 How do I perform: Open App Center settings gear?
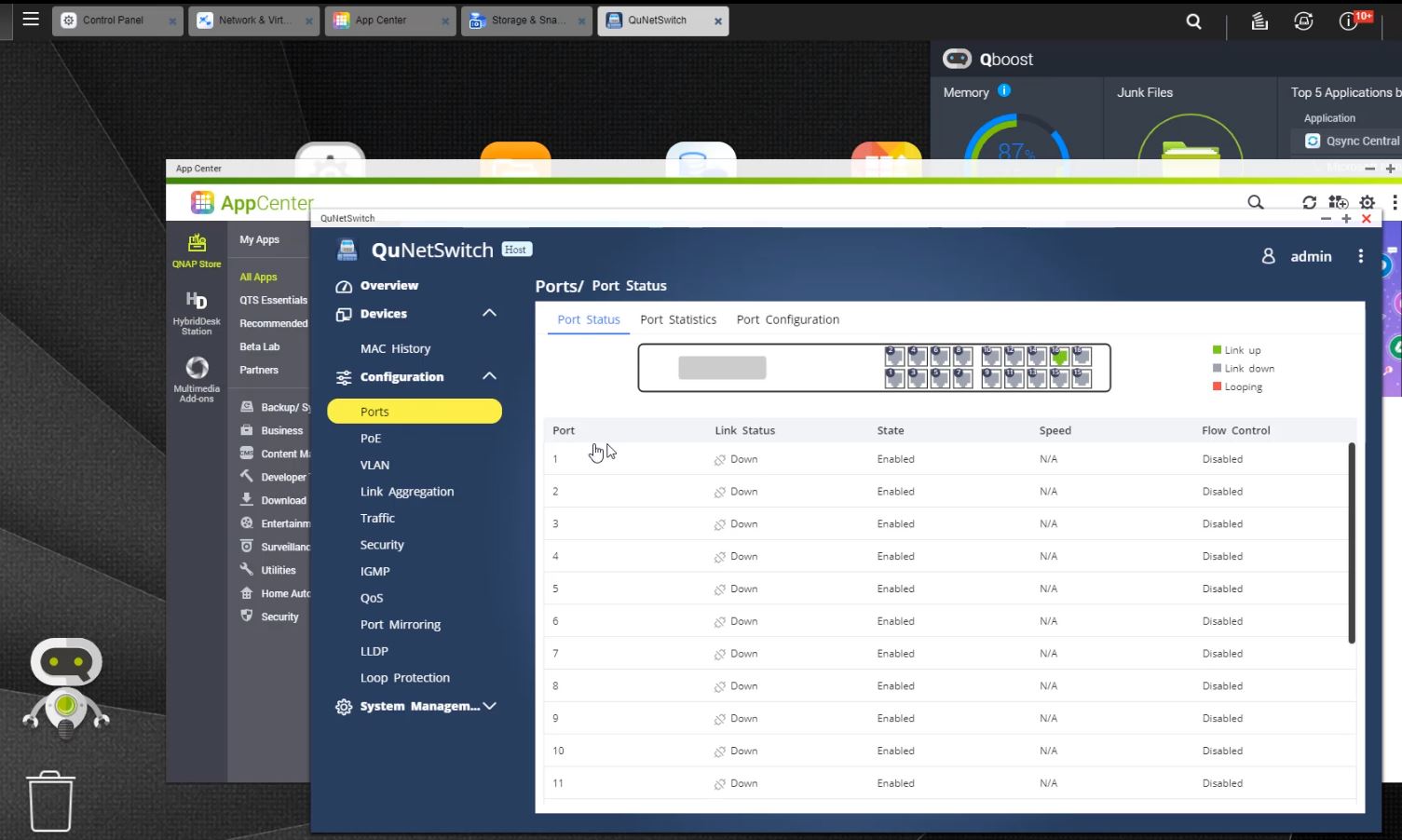click(x=1367, y=202)
